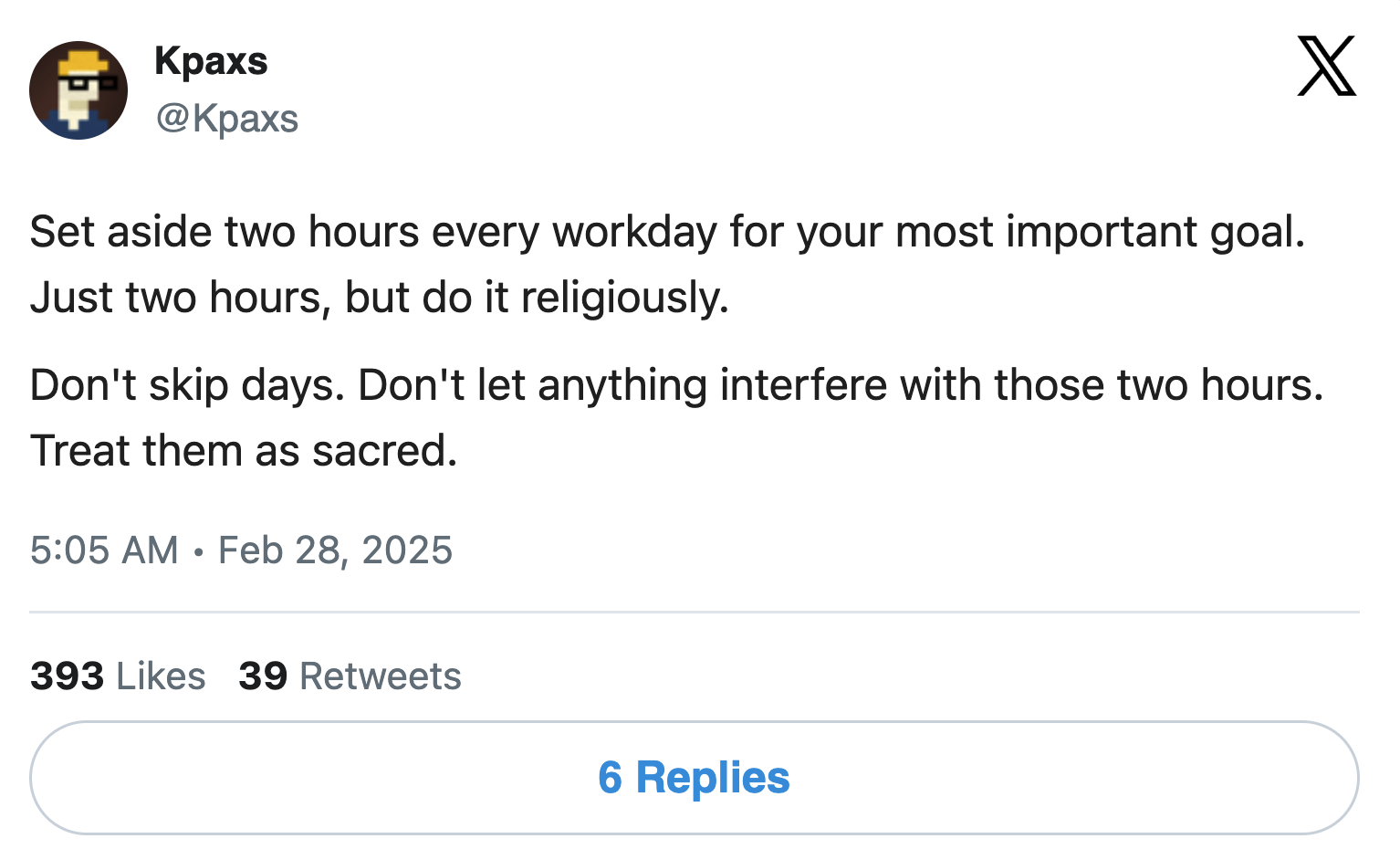Screen dimensions: 1400x849
Task: Click the number 393 in the stats
Action: 67,676
